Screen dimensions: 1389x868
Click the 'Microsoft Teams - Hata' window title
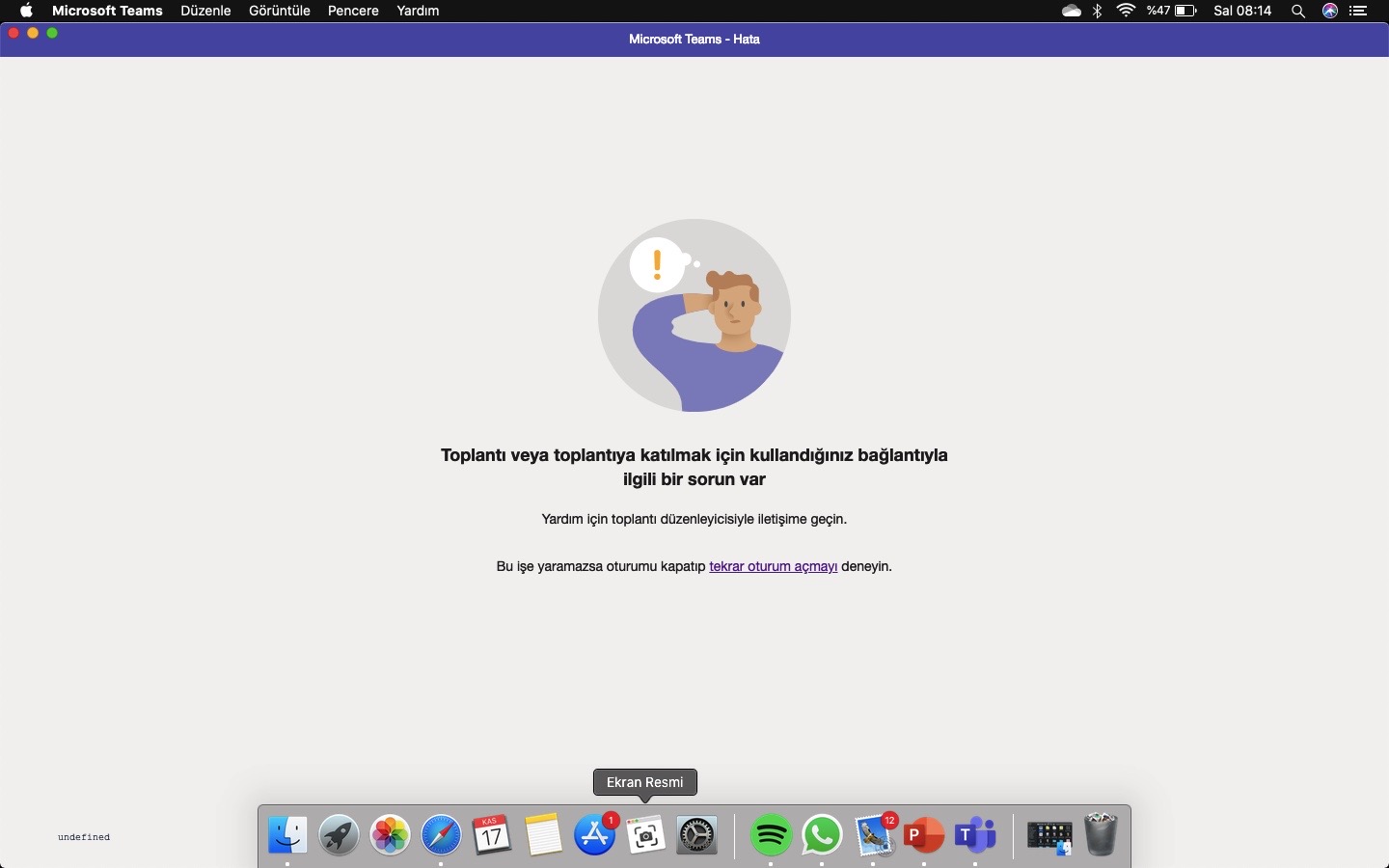[x=694, y=40]
